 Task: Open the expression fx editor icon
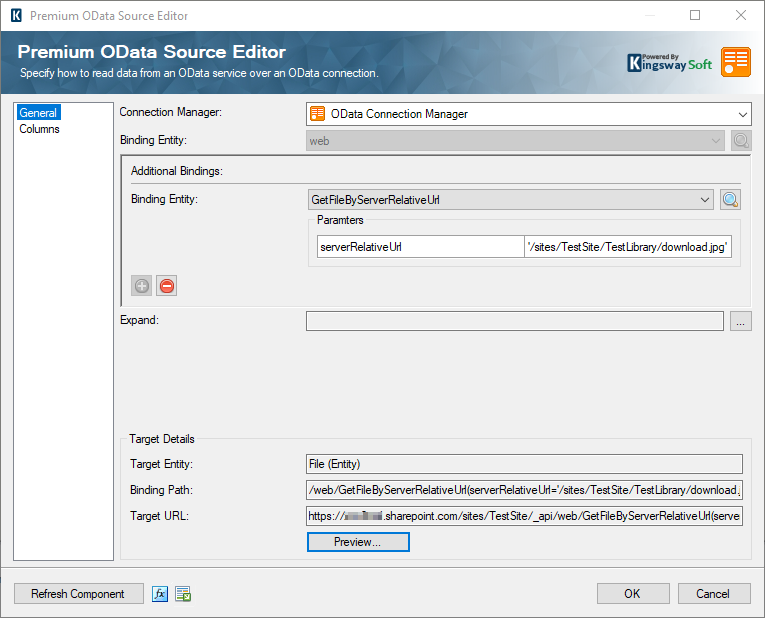pyautogui.click(x=160, y=594)
